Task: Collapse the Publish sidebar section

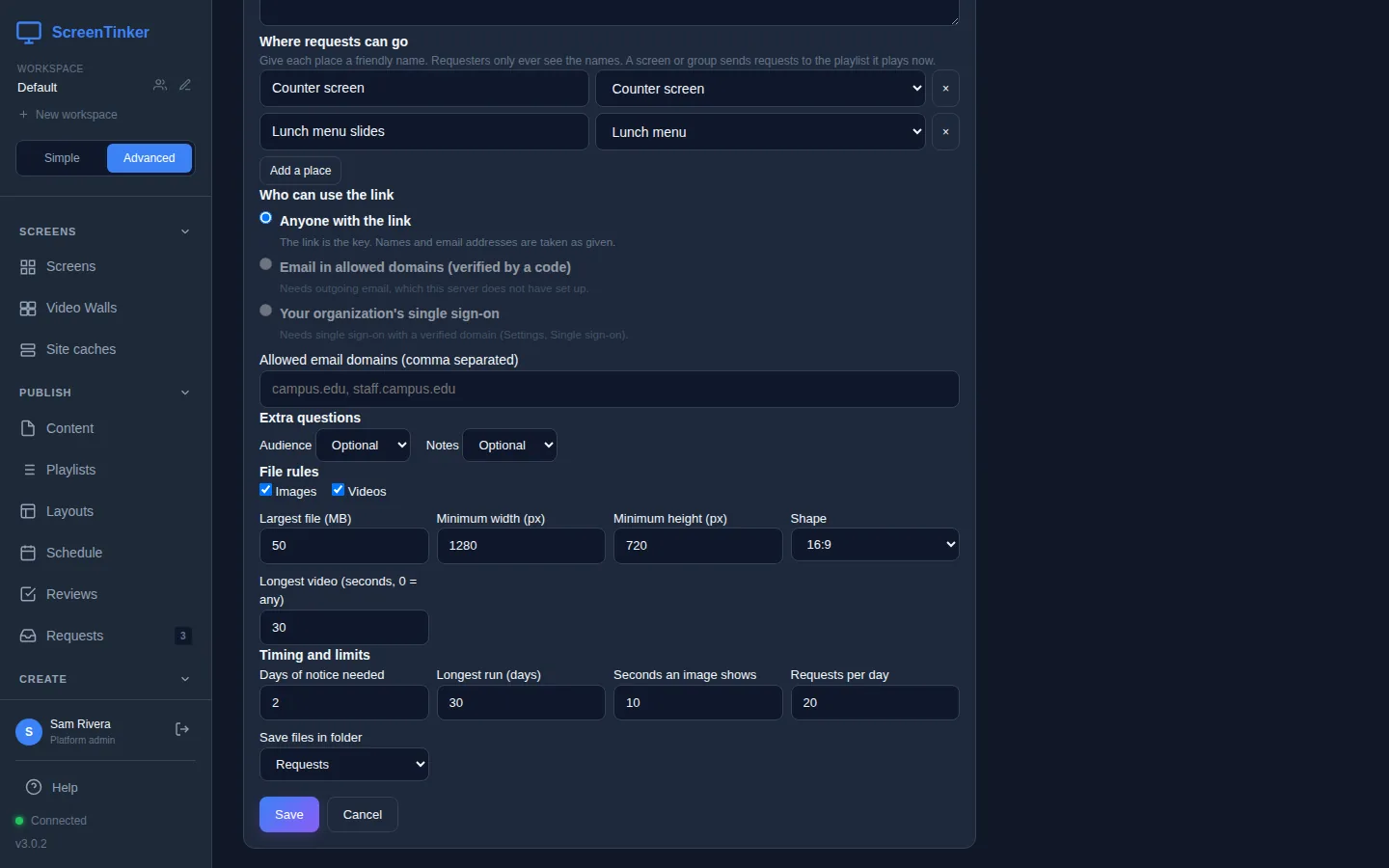Action: point(185,393)
